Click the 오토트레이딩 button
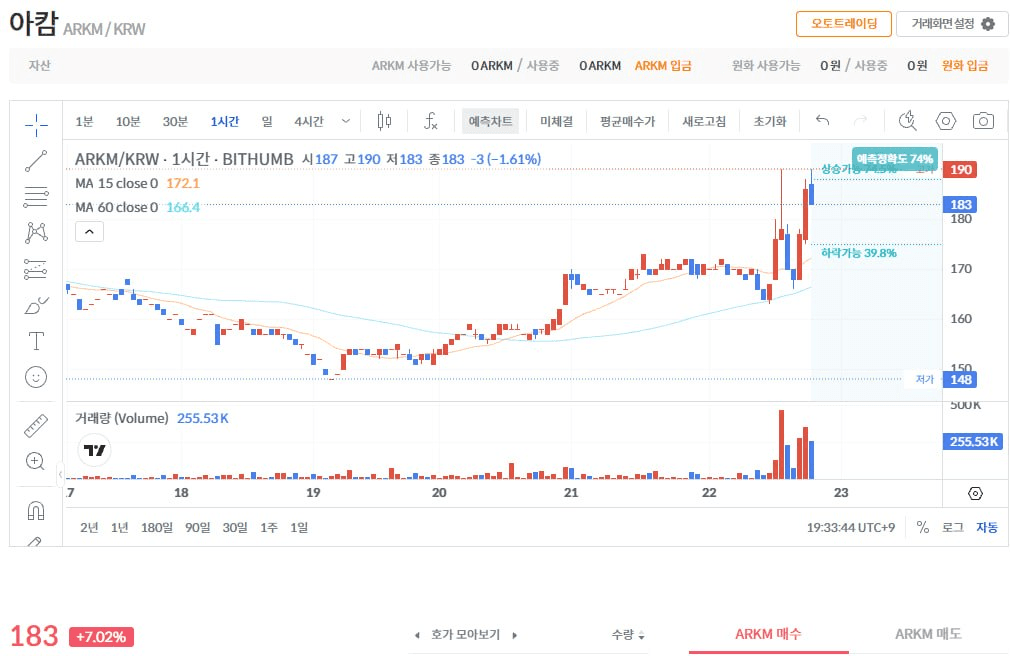 [844, 24]
